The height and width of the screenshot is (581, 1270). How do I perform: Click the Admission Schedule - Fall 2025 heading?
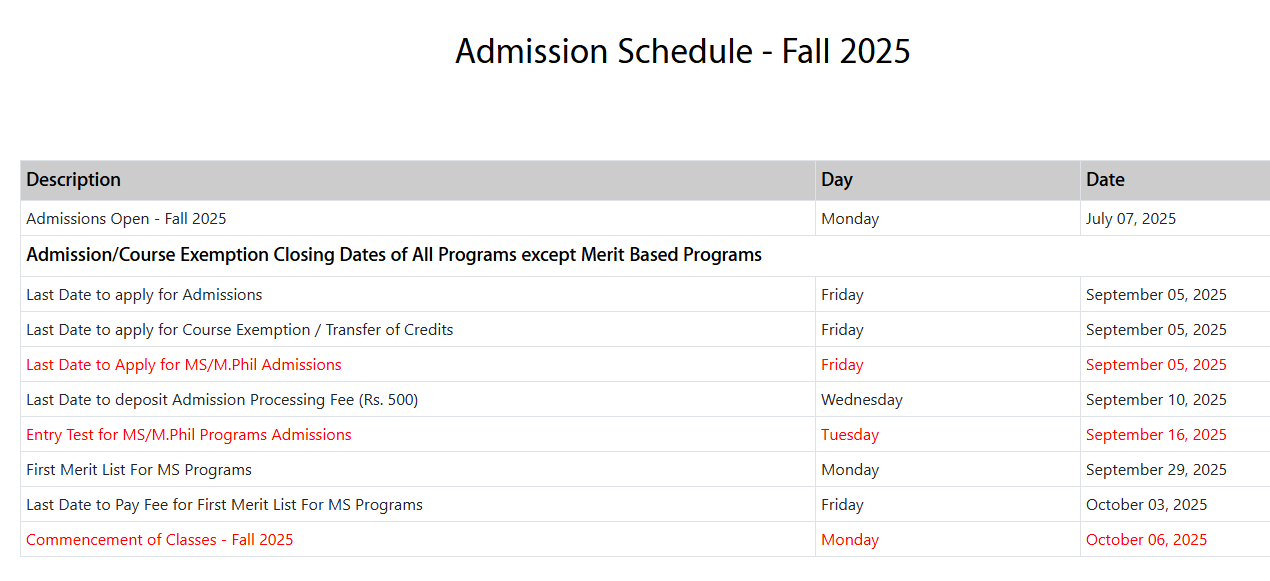point(683,51)
